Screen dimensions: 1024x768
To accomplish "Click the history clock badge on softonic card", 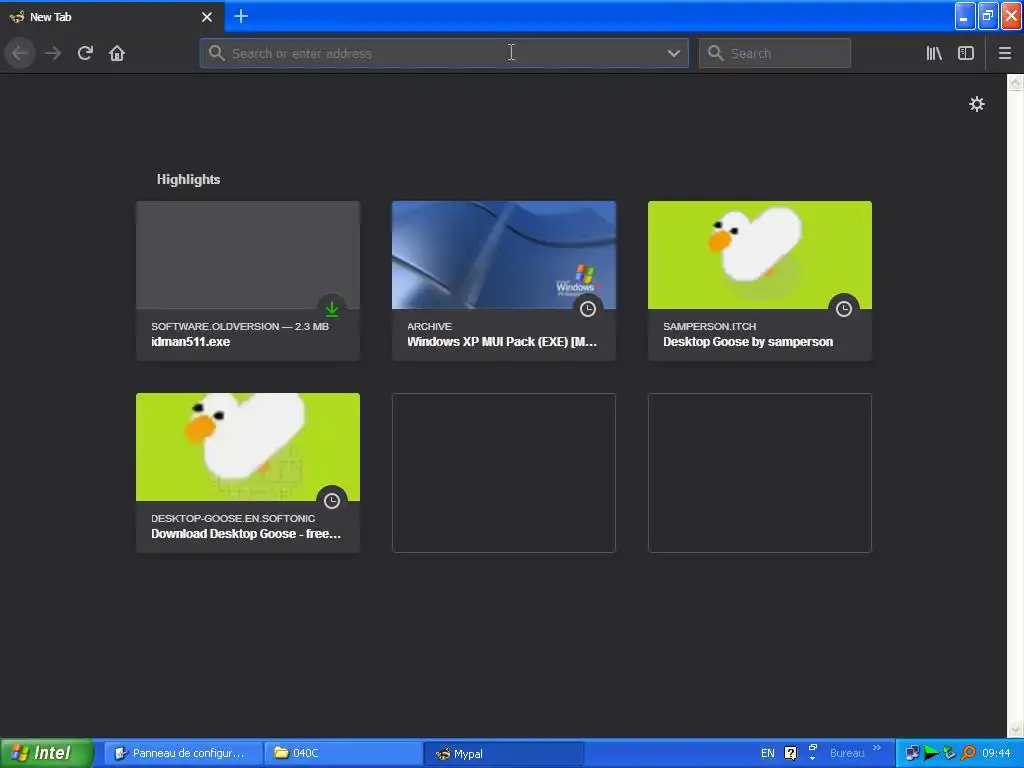I will tap(332, 501).
